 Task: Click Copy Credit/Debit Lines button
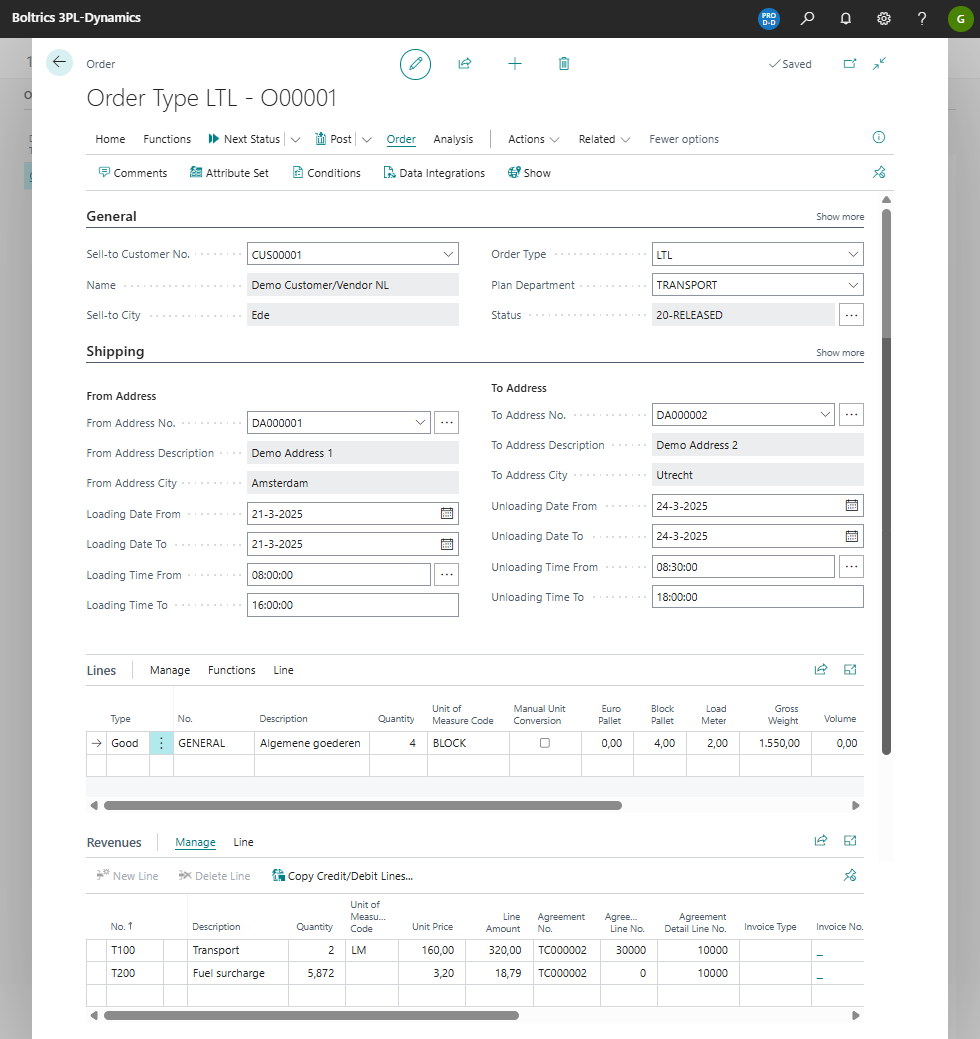pyautogui.click(x=342, y=876)
